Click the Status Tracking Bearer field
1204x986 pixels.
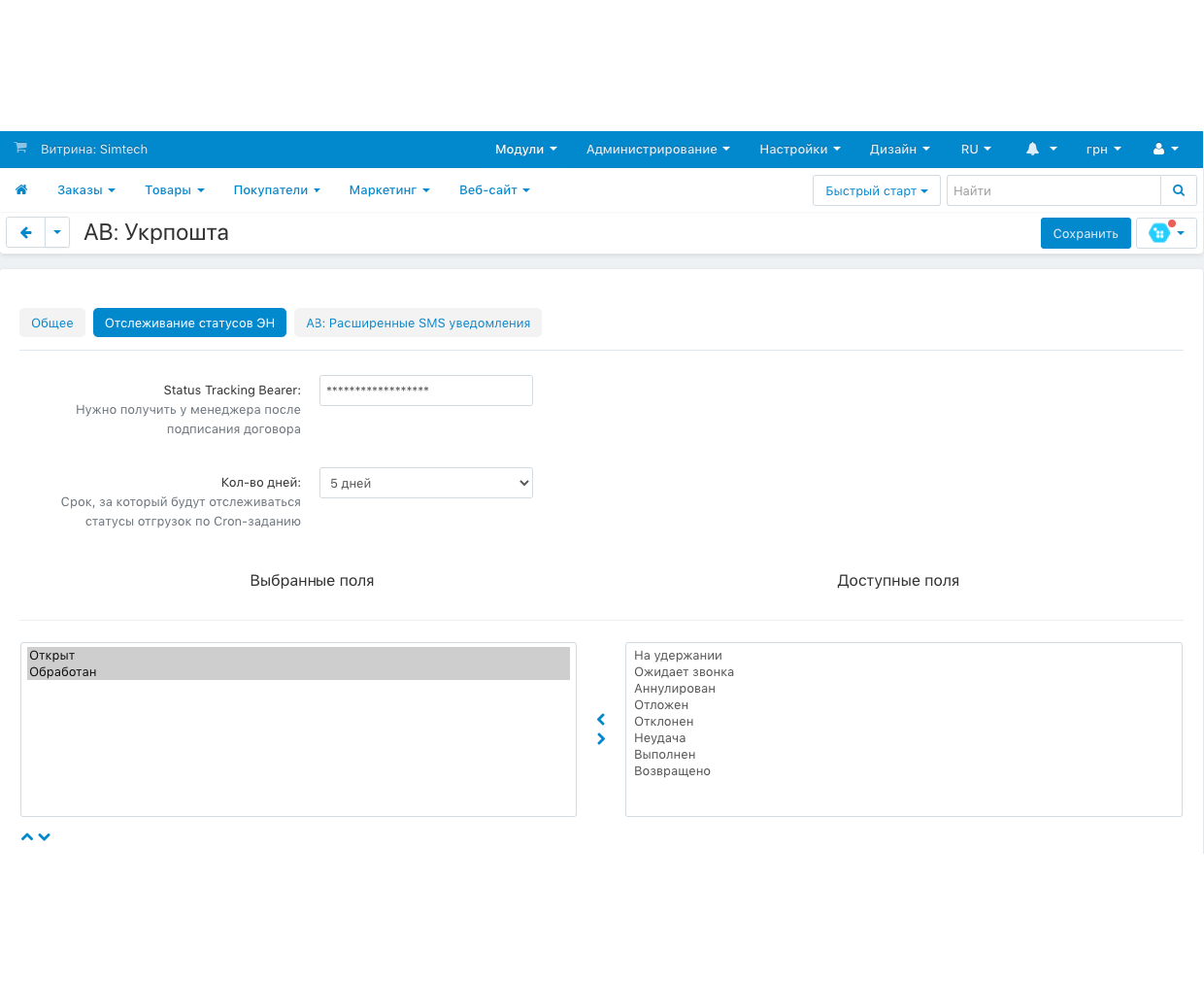425,391
